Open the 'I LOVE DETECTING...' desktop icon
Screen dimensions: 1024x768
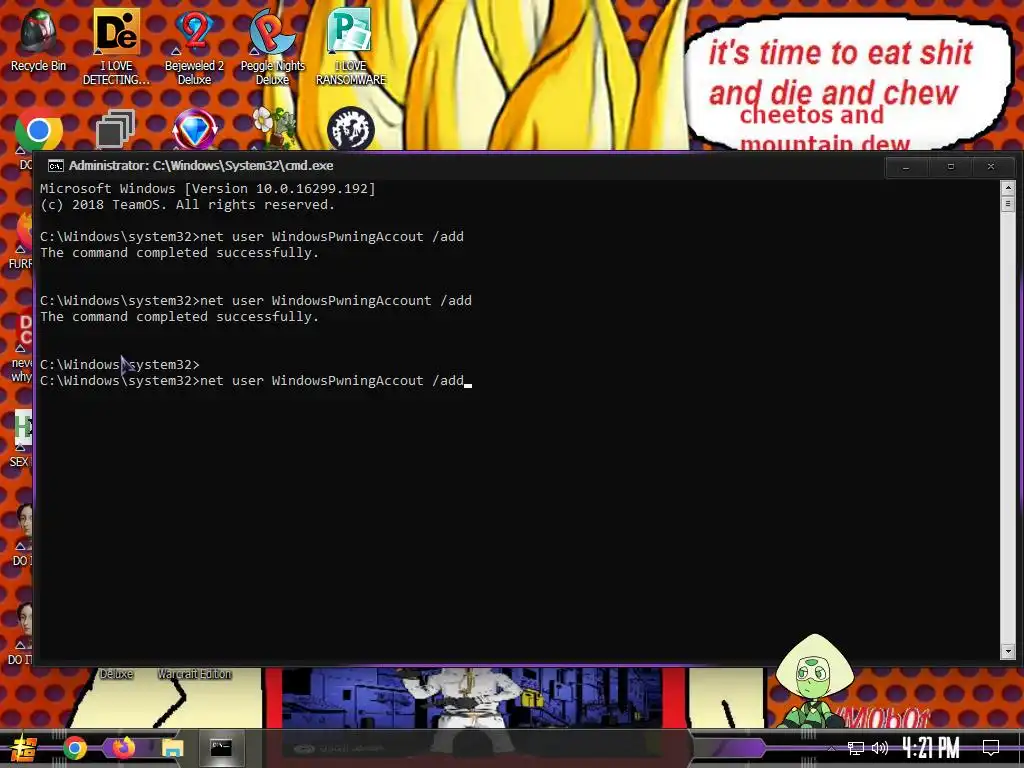tap(116, 47)
